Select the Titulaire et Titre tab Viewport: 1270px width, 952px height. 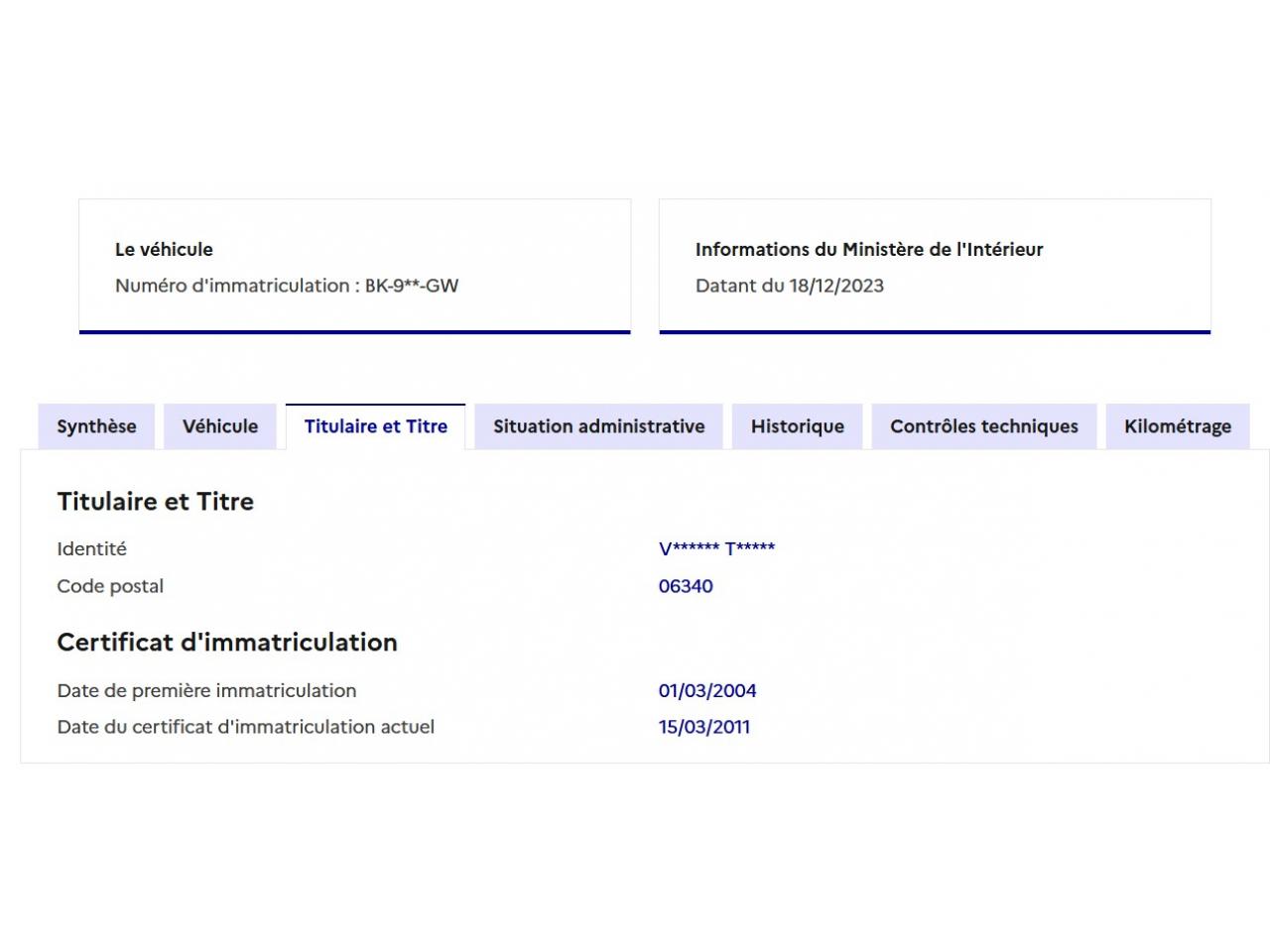point(375,426)
